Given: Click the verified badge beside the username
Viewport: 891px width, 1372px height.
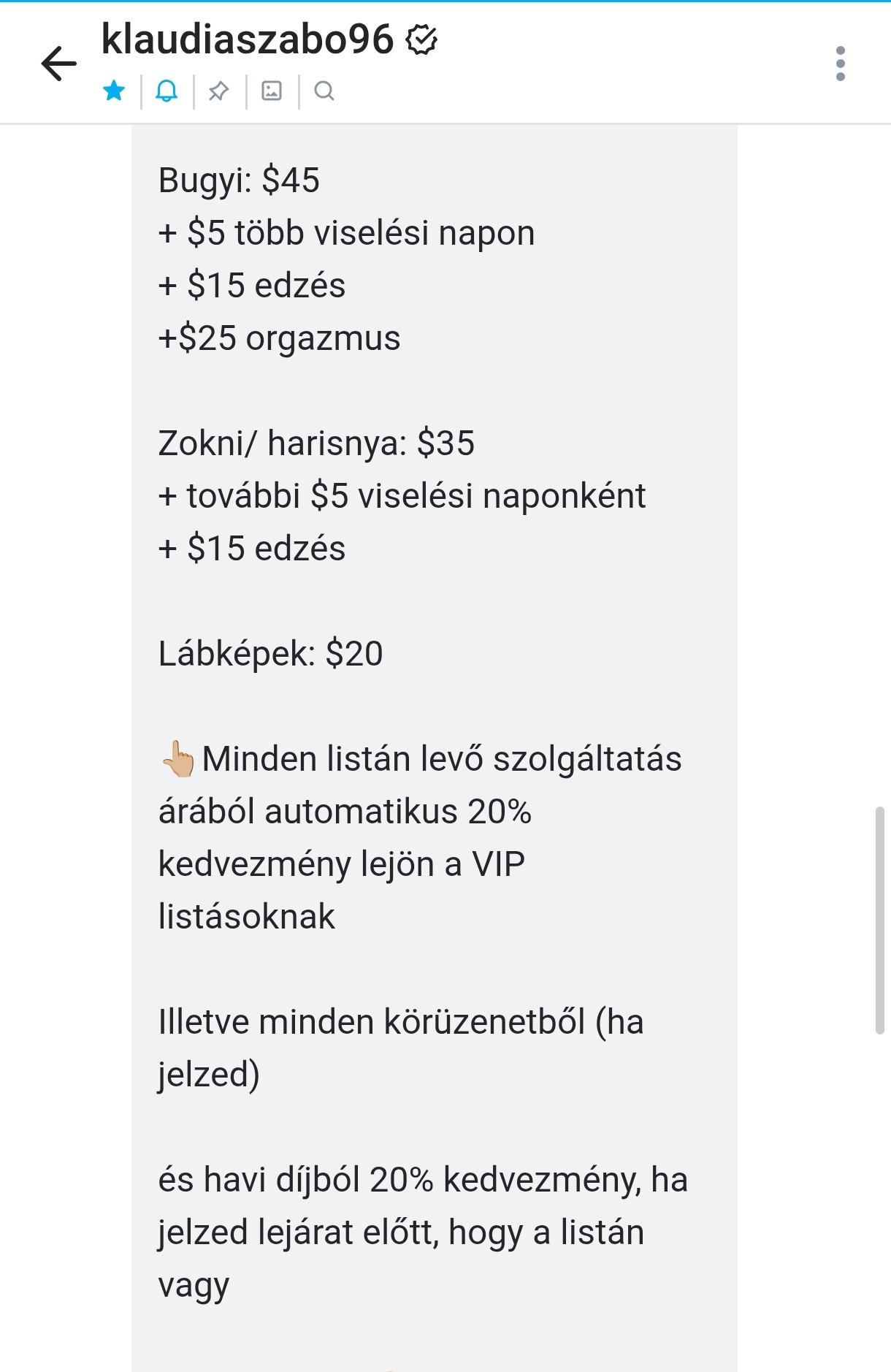Looking at the screenshot, I should coord(421,39).
